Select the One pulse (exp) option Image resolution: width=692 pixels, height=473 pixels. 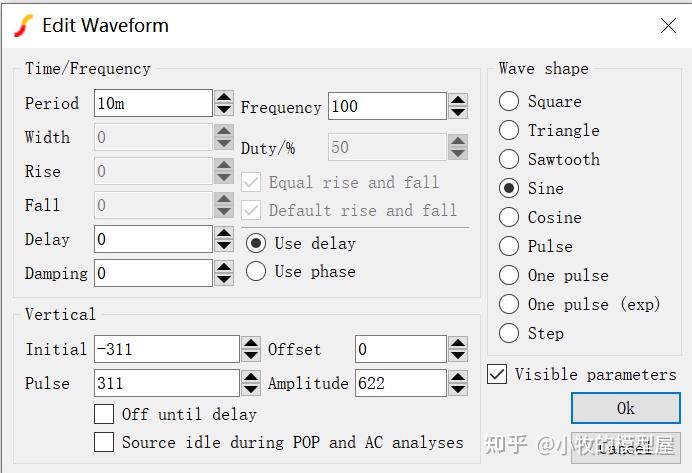point(509,304)
